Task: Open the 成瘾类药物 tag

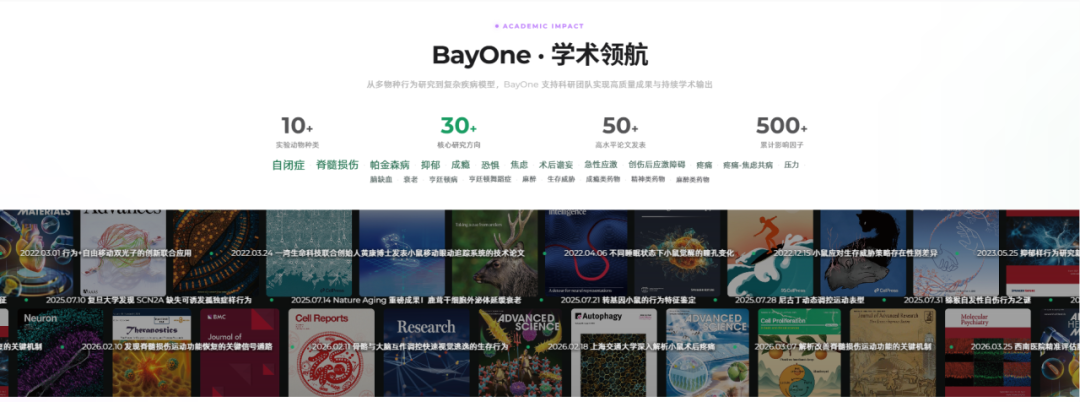Action: pyautogui.click(x=603, y=180)
